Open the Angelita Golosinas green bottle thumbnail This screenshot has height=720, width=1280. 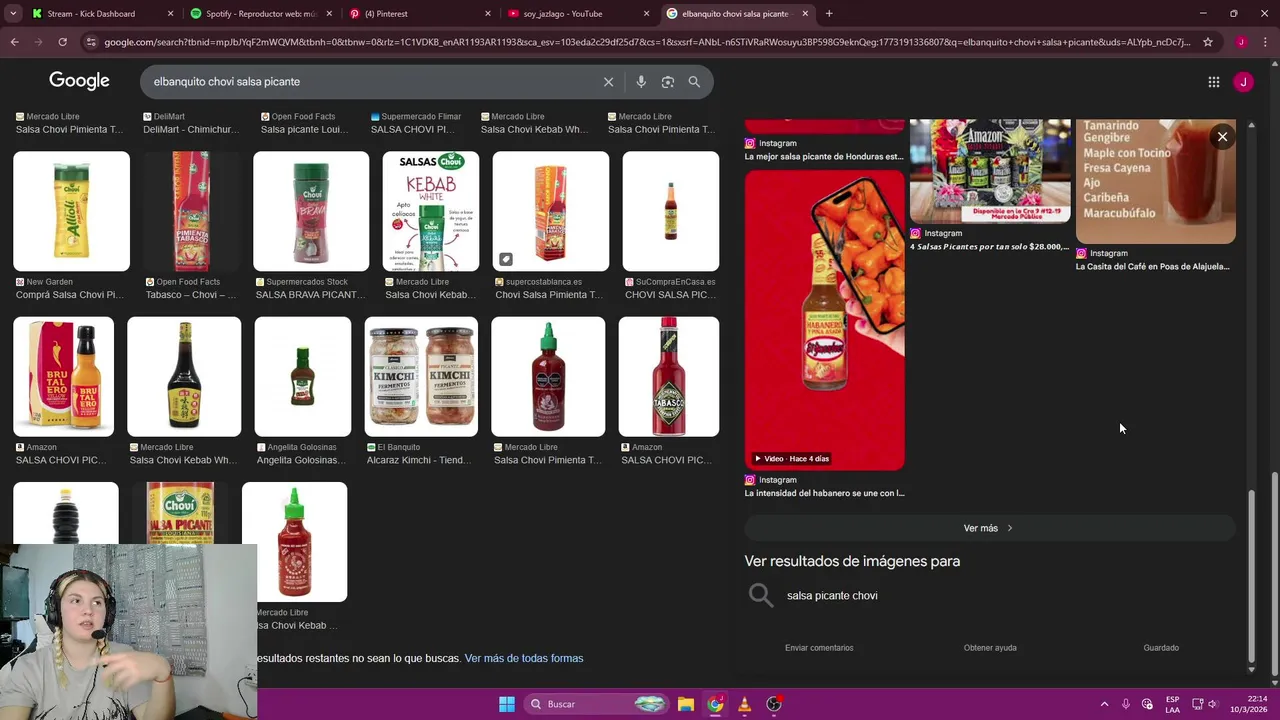[x=303, y=376]
